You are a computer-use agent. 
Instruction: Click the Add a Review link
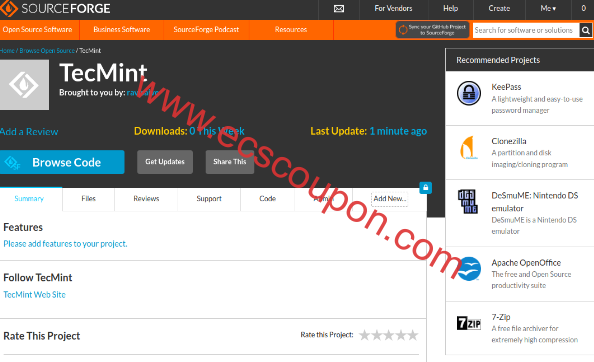(x=29, y=132)
